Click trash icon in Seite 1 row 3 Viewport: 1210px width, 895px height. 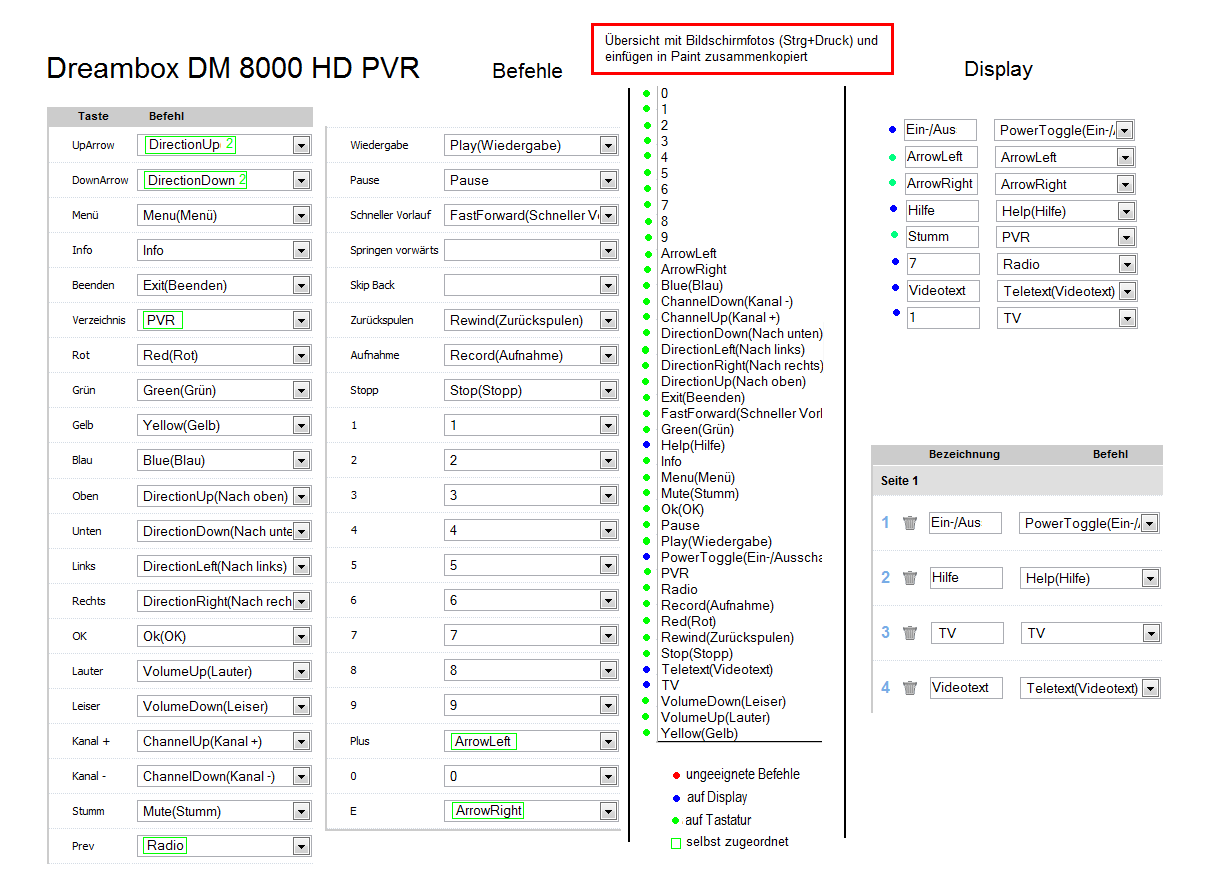click(909, 633)
